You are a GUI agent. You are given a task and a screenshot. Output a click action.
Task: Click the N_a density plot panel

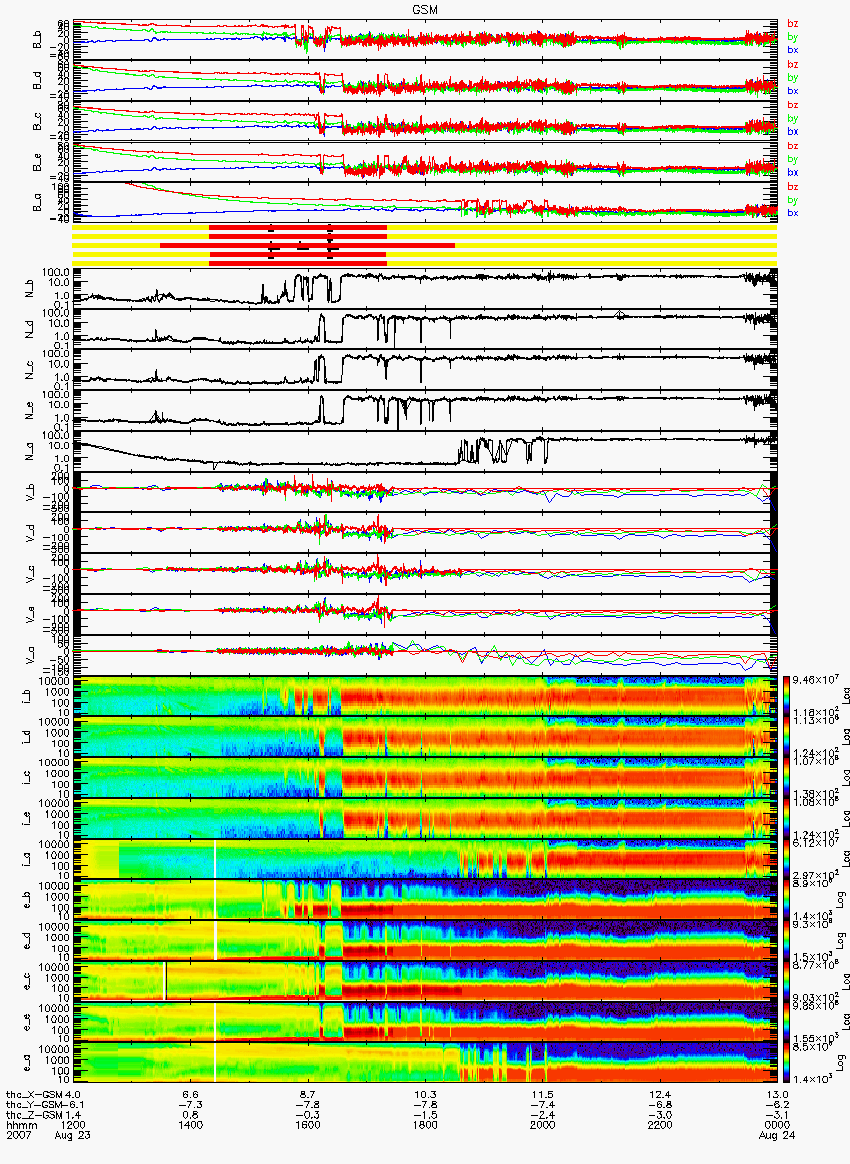[425, 451]
